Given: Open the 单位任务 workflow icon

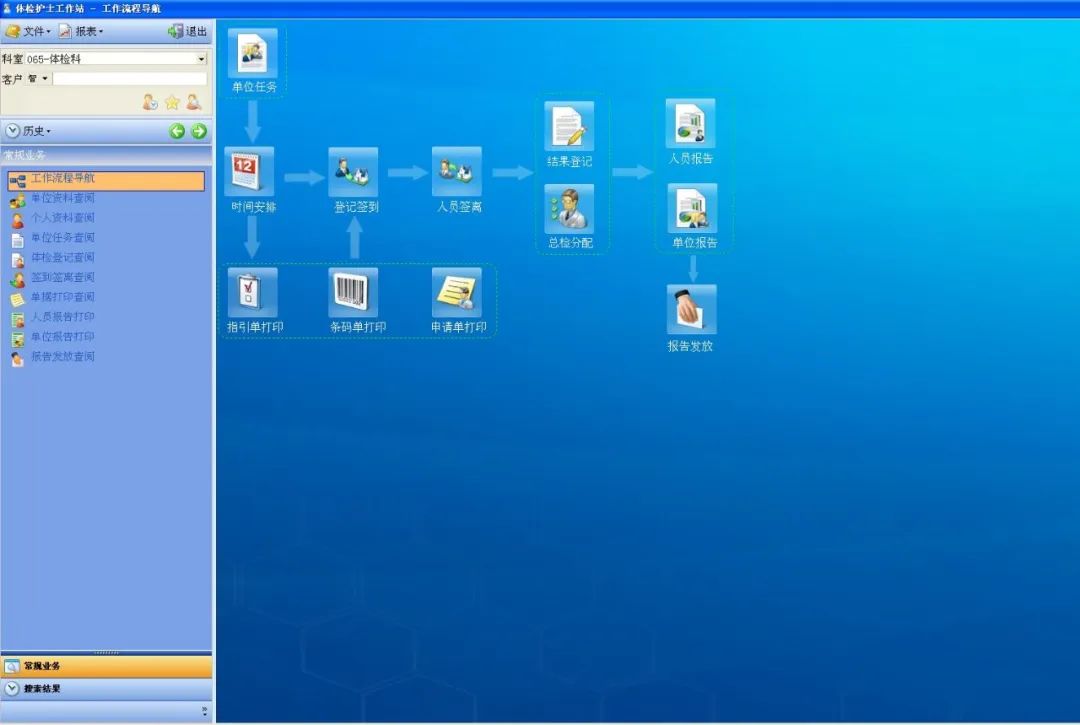Looking at the screenshot, I should pyautogui.click(x=252, y=53).
